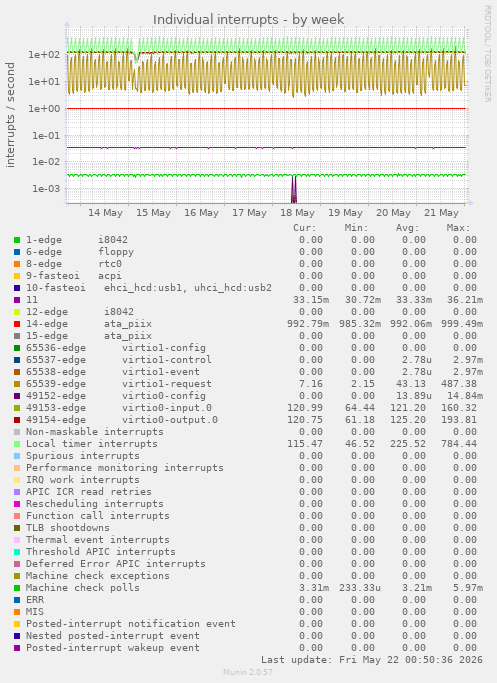Viewport: 497px width, 683px height.
Task: Click the TLB shootdowns legend entry
Action: pyautogui.click(x=68, y=527)
